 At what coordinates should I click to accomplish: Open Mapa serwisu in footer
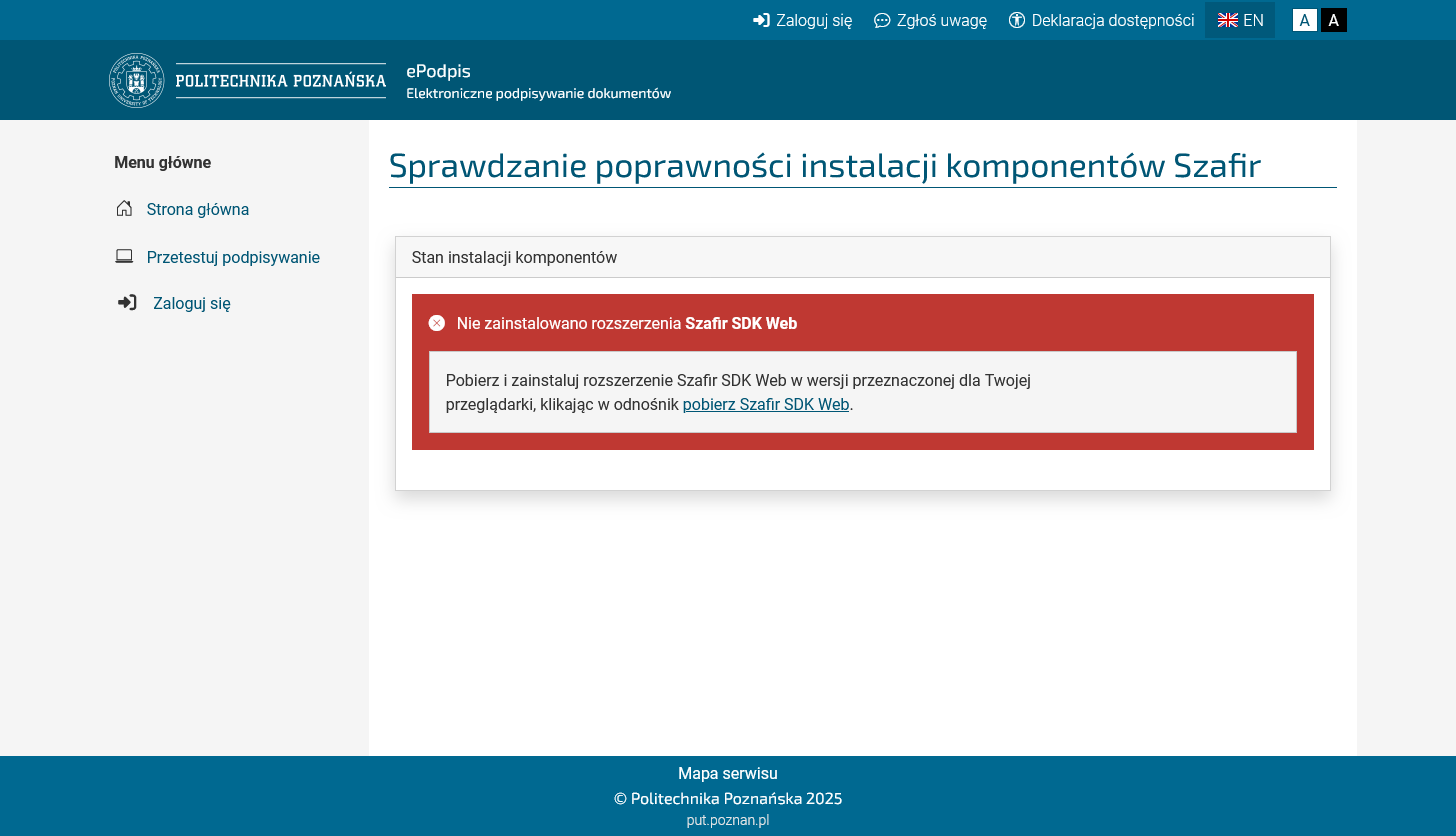click(x=727, y=773)
